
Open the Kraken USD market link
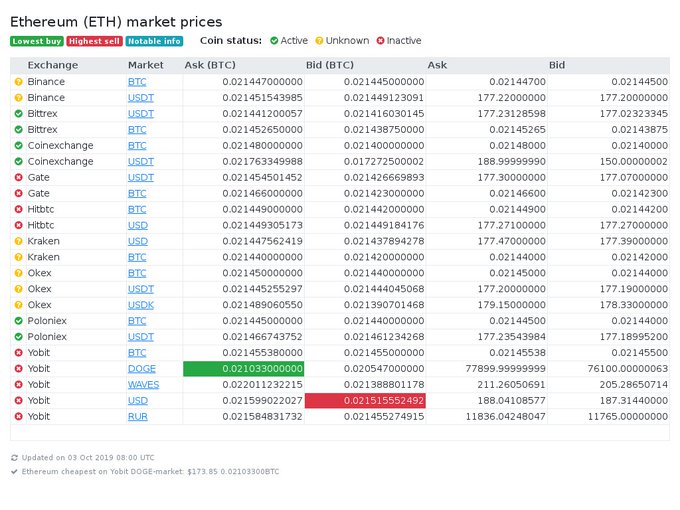click(138, 241)
